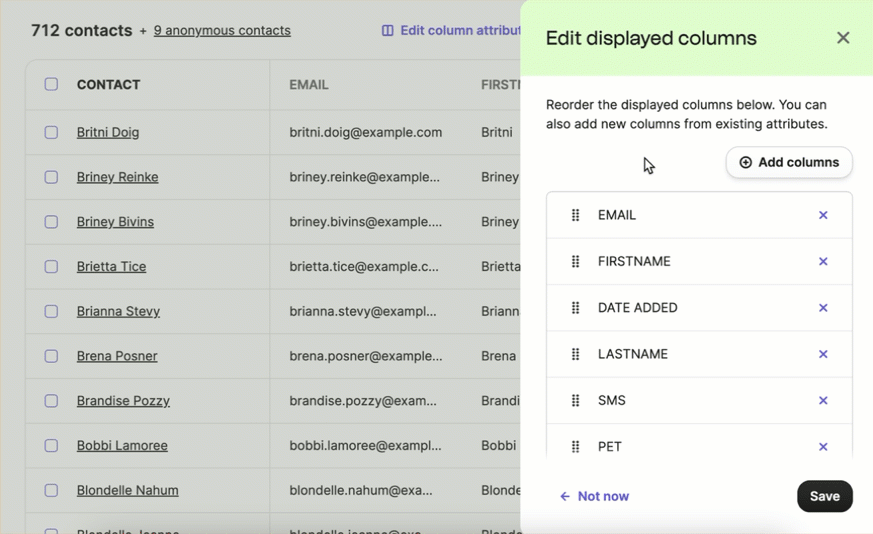Grab the drag handle for SMS column

point(576,400)
